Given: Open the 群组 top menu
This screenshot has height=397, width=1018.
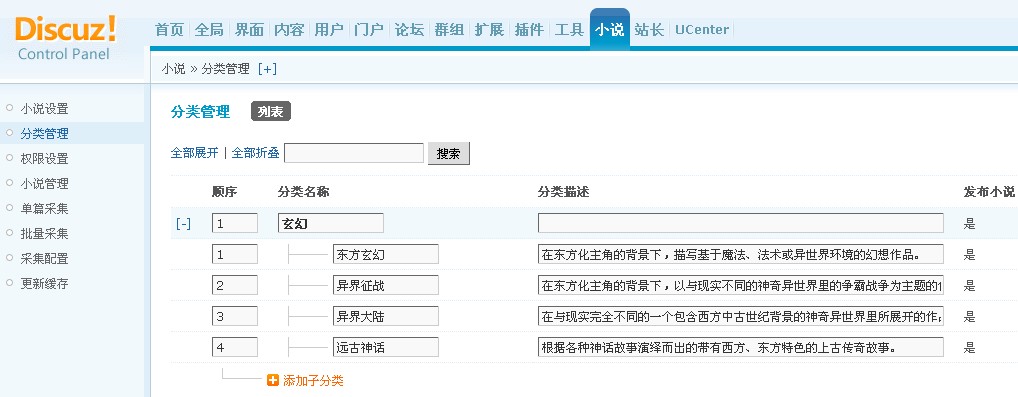Looking at the screenshot, I should coord(449,29).
